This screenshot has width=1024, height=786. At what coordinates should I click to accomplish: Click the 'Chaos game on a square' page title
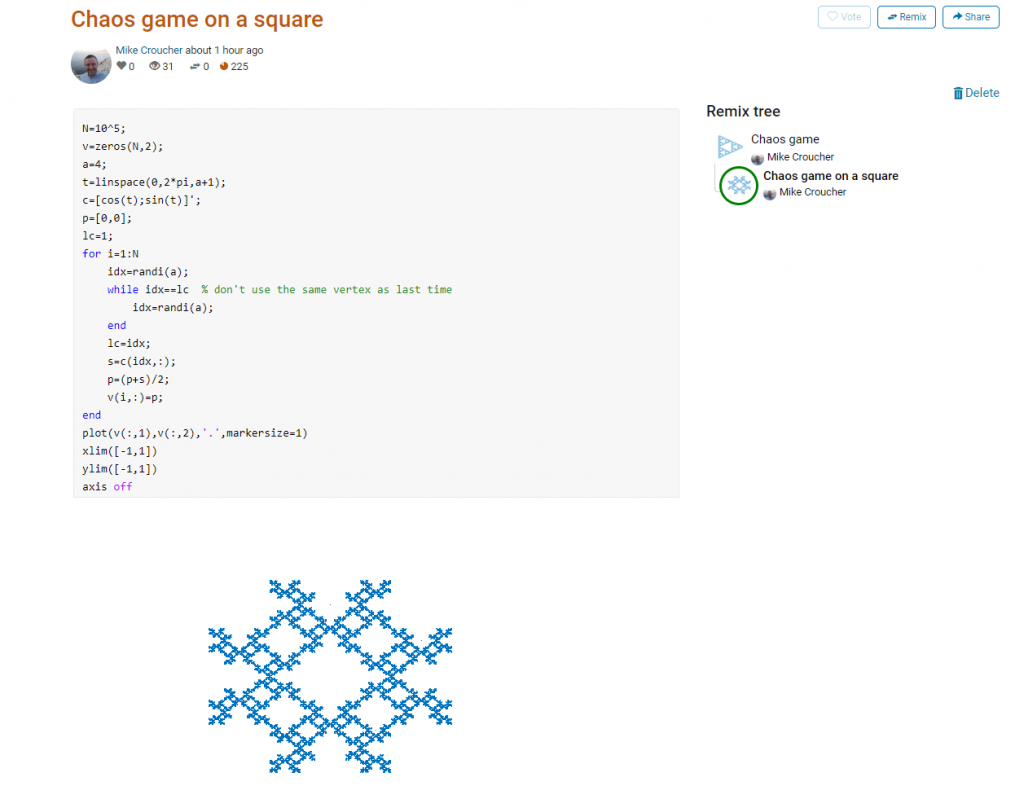(197, 20)
